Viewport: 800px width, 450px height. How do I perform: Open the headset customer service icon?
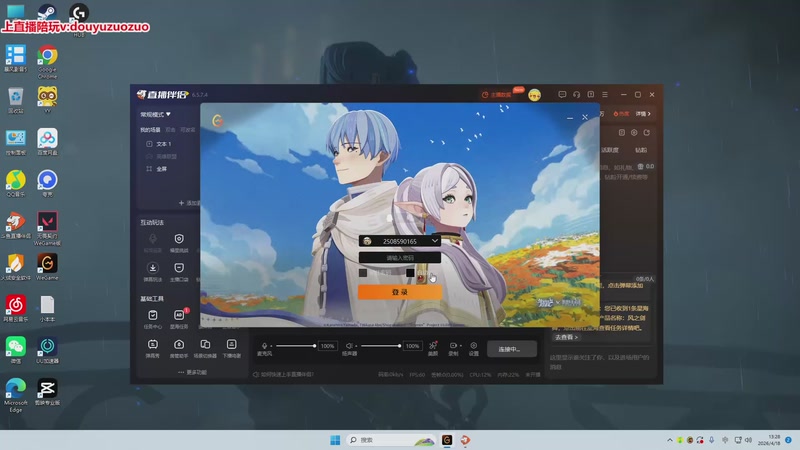(x=577, y=94)
